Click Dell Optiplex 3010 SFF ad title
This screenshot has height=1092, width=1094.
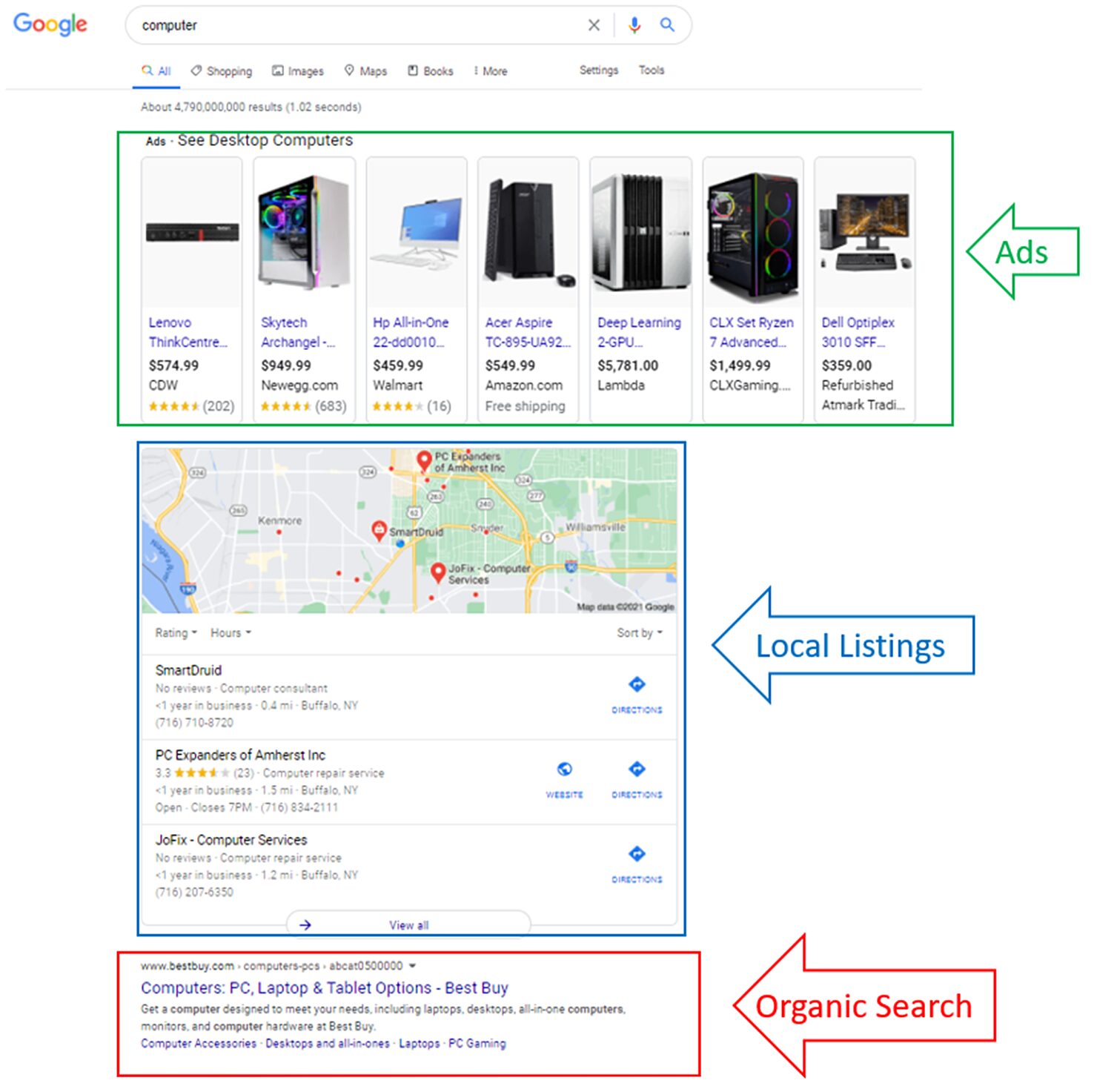click(858, 332)
